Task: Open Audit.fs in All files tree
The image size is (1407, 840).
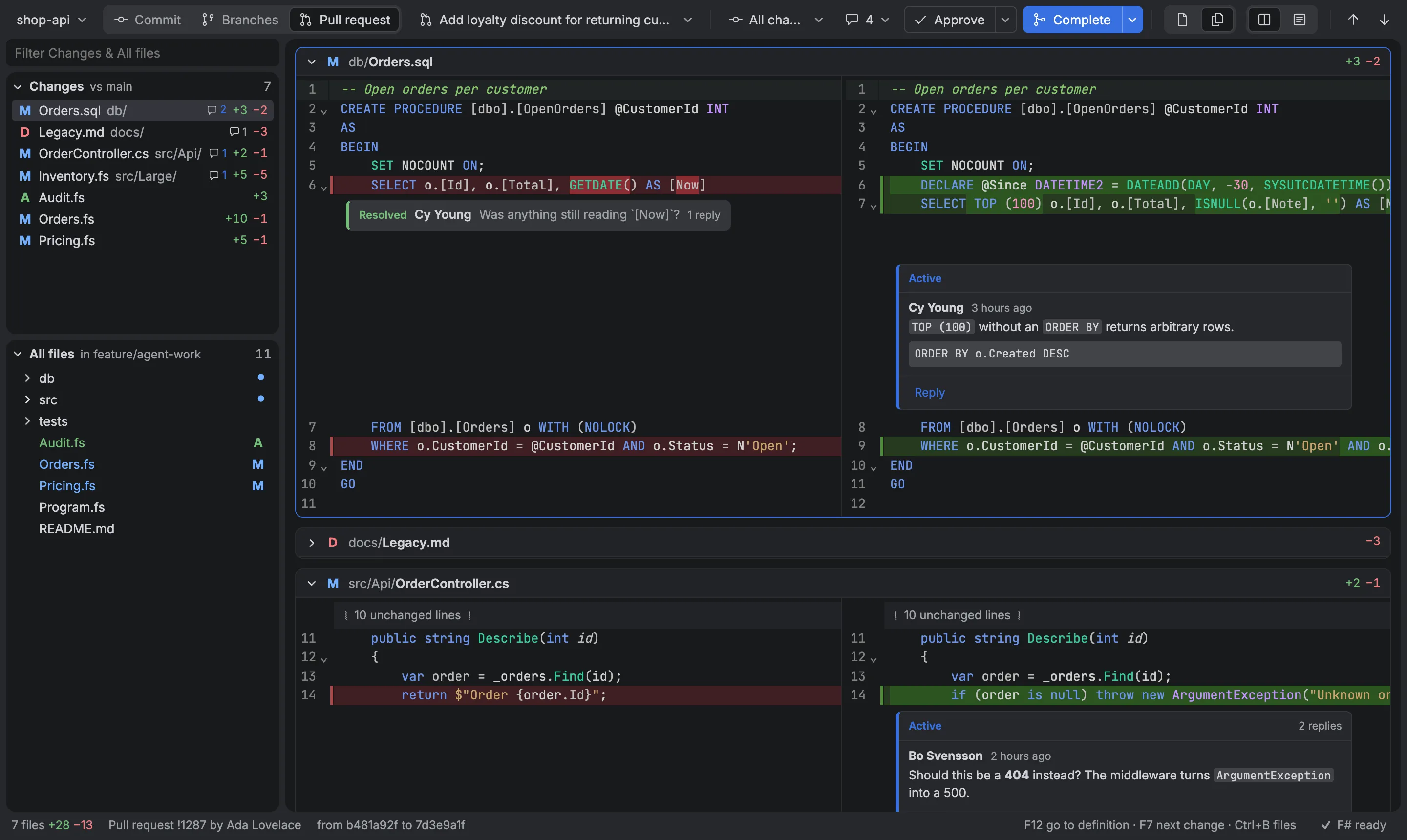Action: tap(143, 442)
